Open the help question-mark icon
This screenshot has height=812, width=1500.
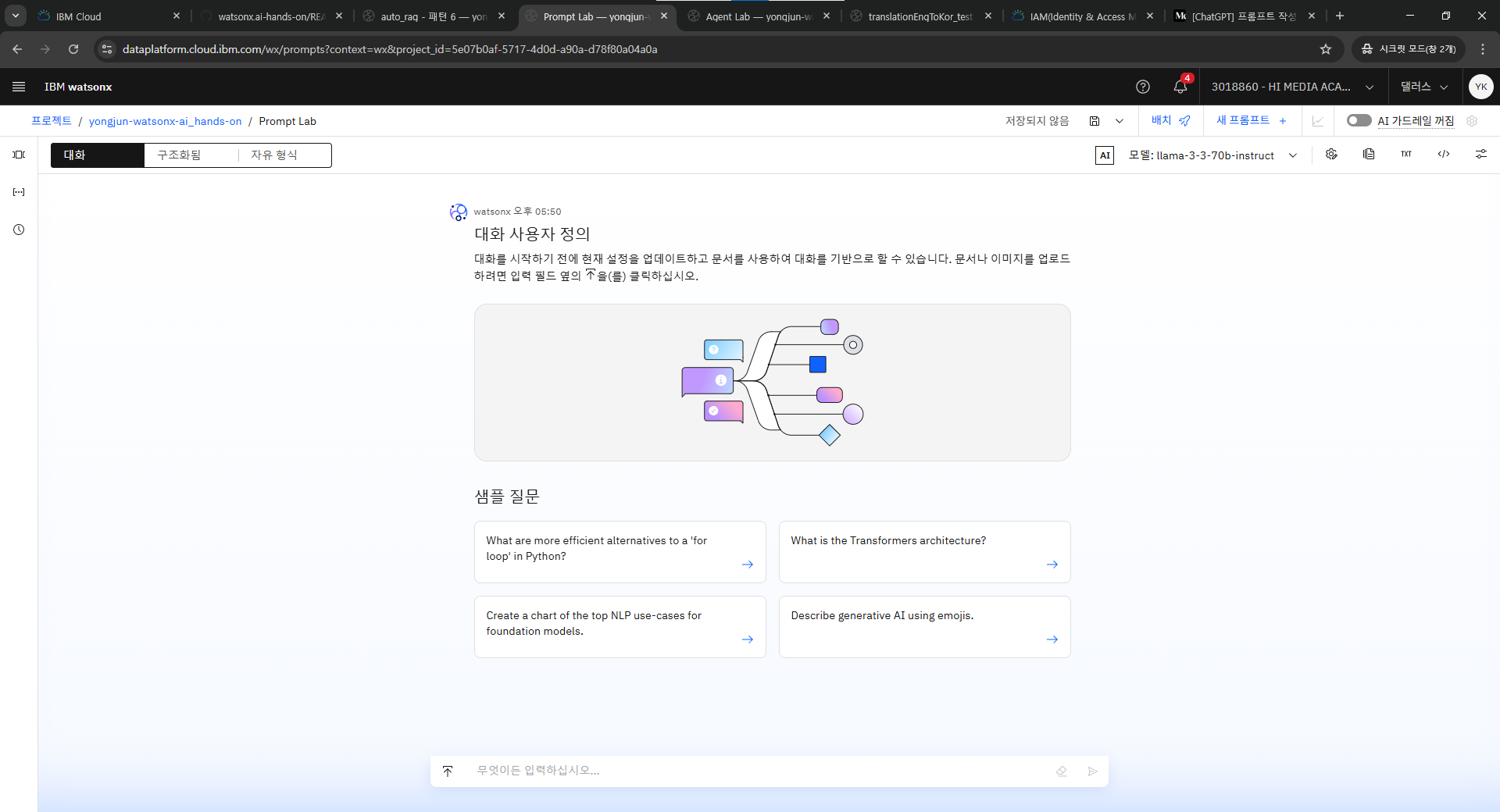pyautogui.click(x=1143, y=87)
